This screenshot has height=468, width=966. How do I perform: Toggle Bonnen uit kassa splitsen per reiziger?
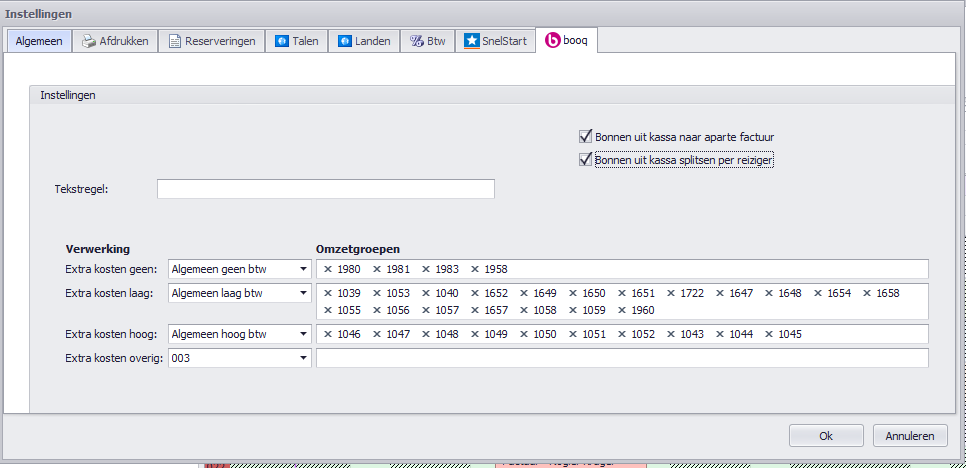tap(585, 159)
